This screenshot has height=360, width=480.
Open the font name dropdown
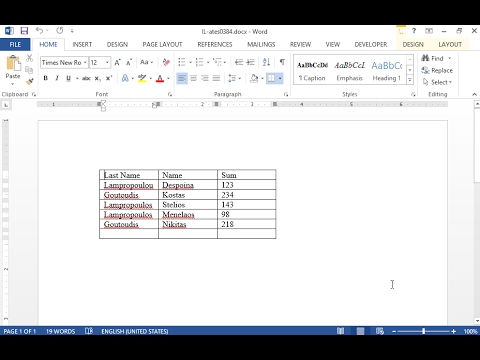tap(85, 63)
